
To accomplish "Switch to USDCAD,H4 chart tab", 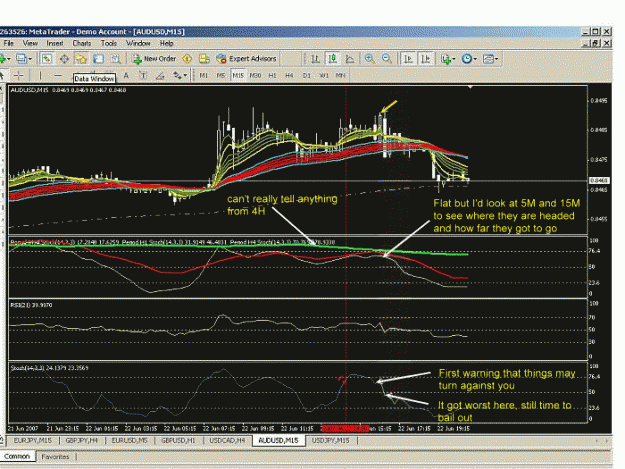I will tap(227, 440).
